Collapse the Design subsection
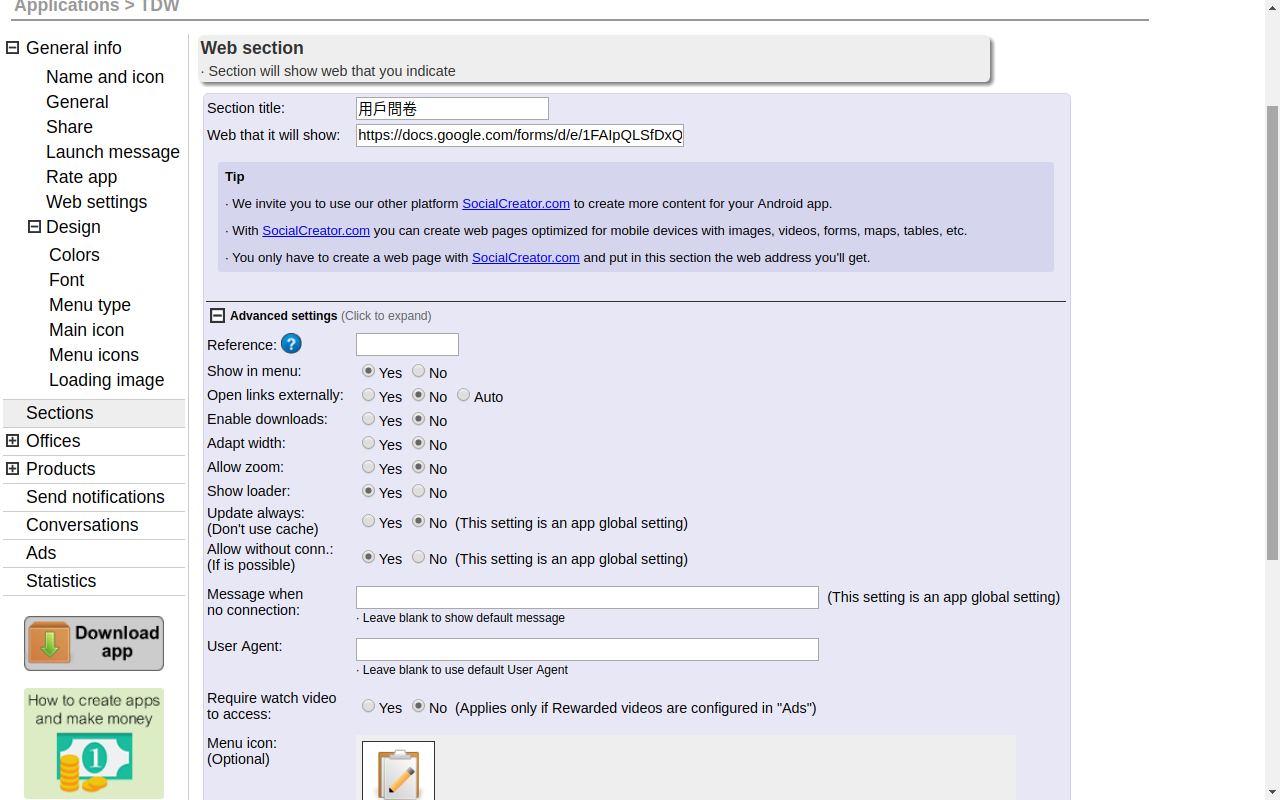Viewport: 1280px width, 800px height. [x=34, y=227]
